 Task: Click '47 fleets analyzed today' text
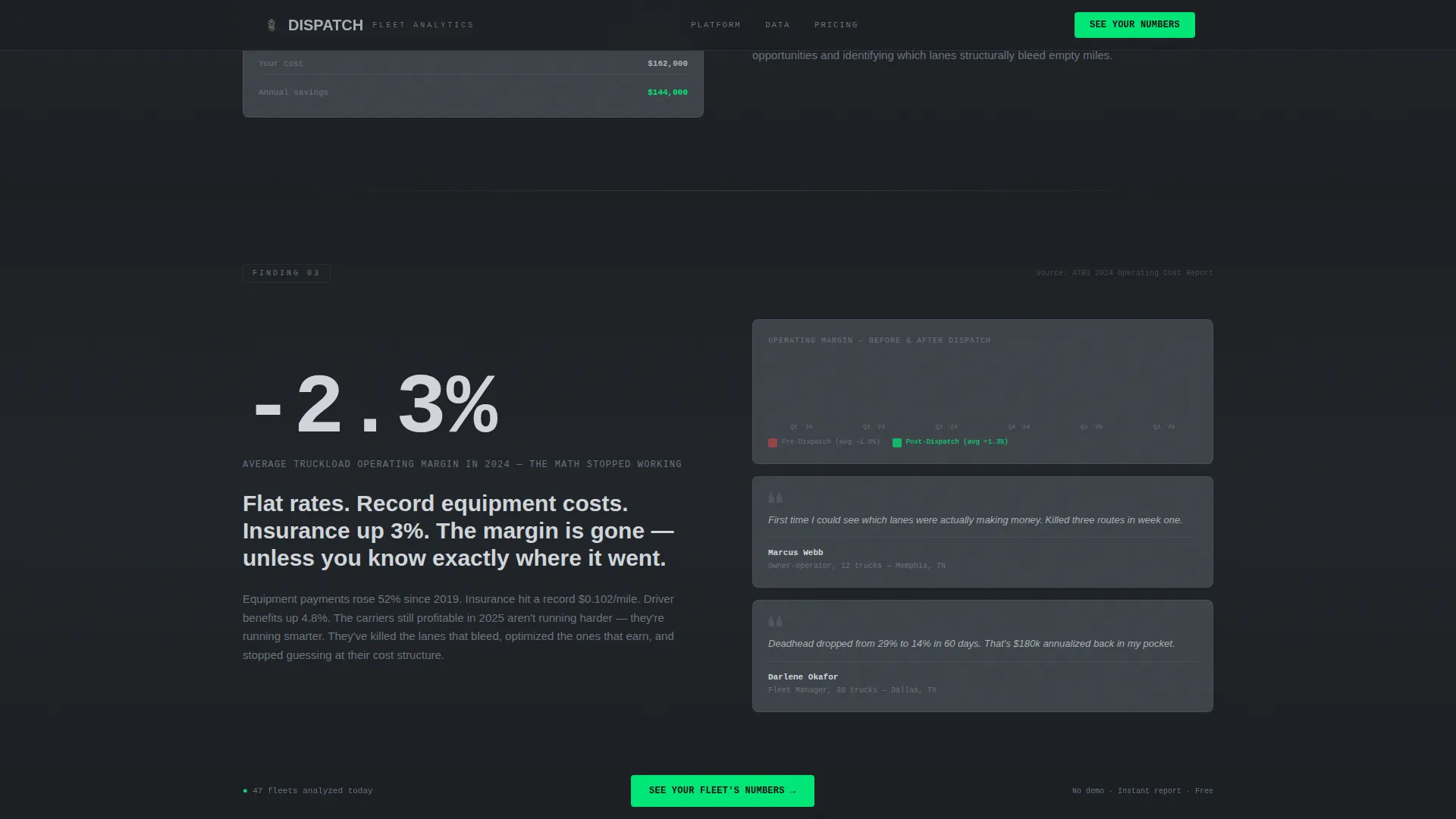pyautogui.click(x=312, y=791)
